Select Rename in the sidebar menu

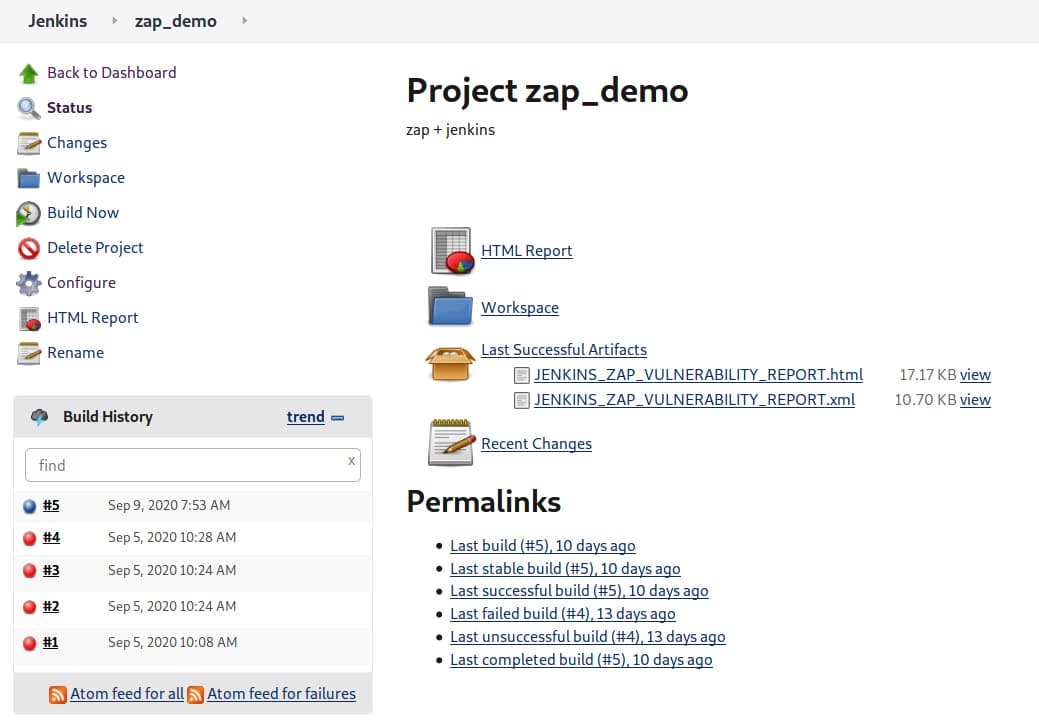pyautogui.click(x=75, y=353)
